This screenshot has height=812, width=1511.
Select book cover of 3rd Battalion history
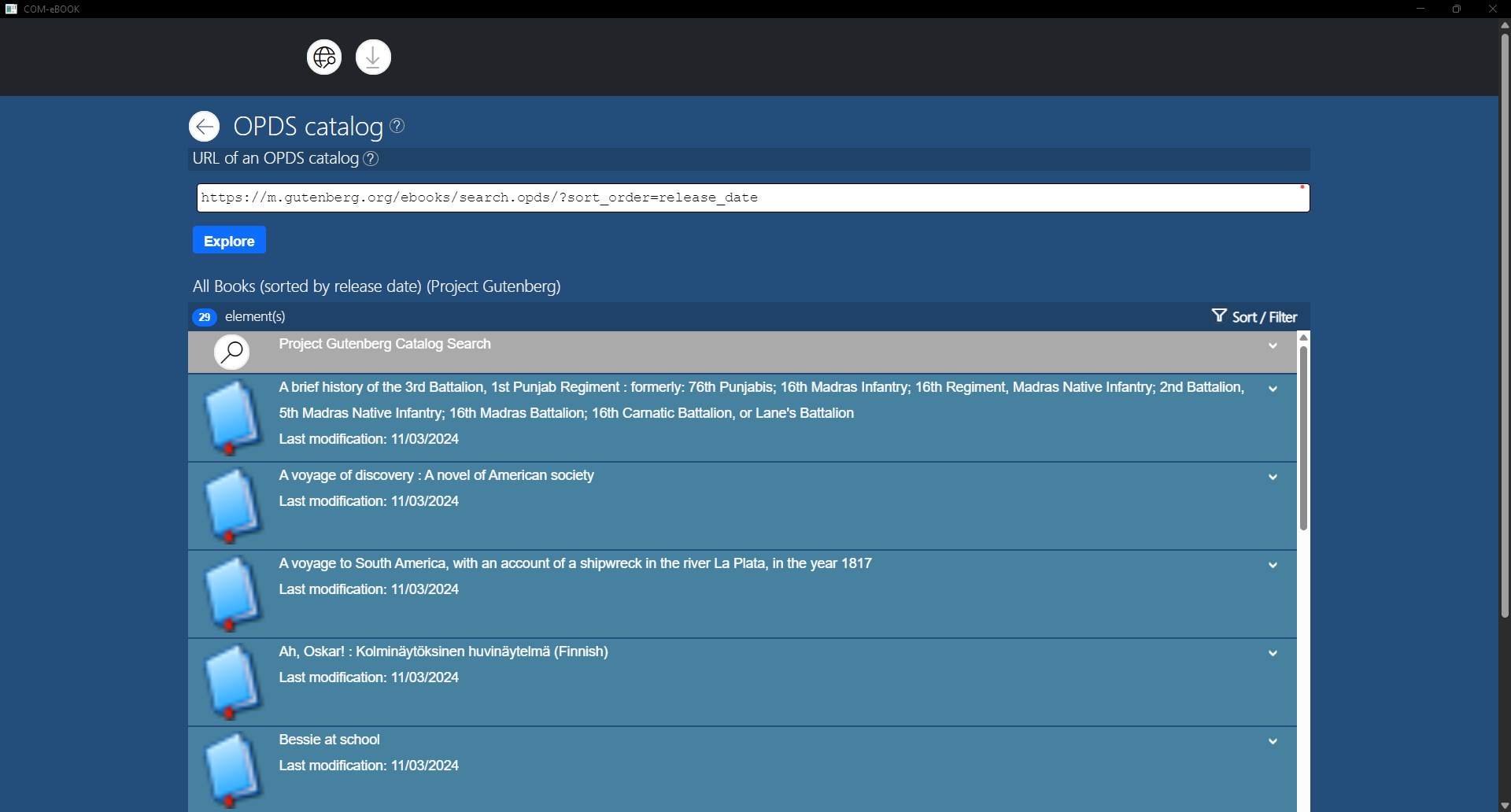[x=232, y=417]
